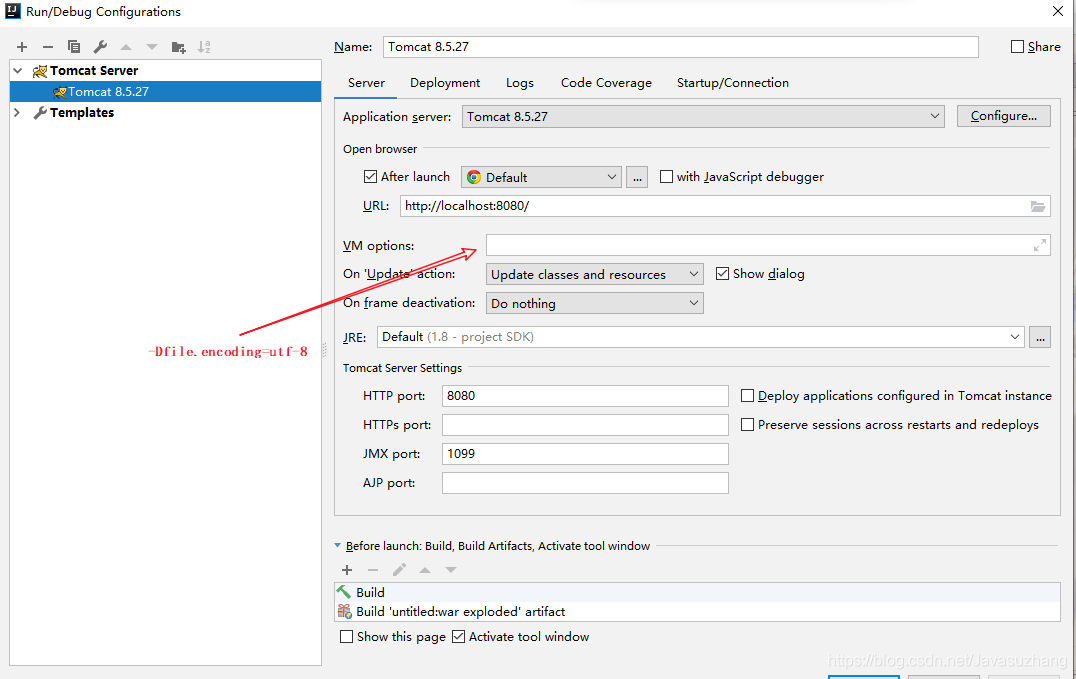Copy the selected configuration
The width and height of the screenshot is (1076, 679).
[73, 47]
